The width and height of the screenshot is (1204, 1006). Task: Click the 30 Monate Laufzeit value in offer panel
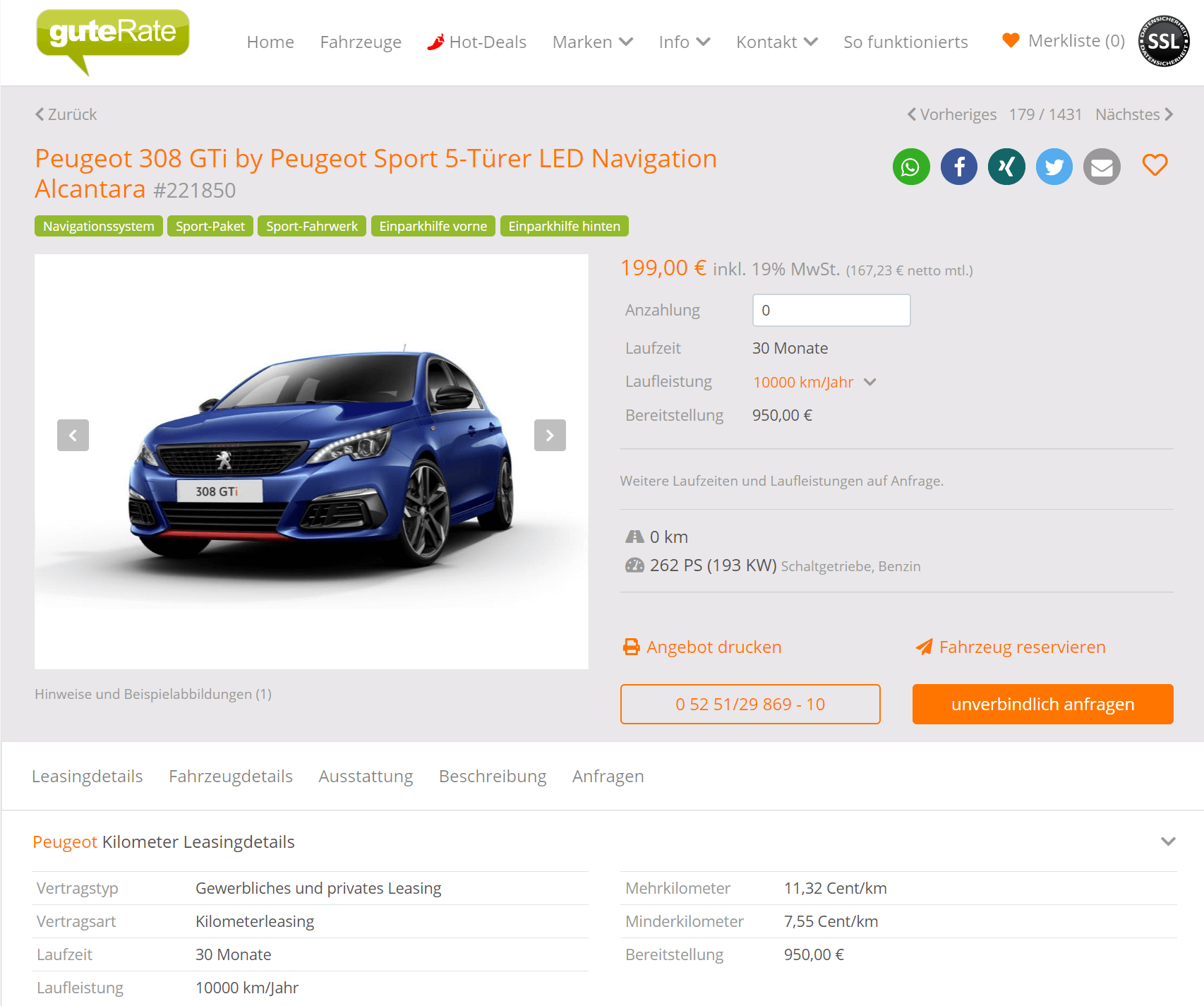790,348
